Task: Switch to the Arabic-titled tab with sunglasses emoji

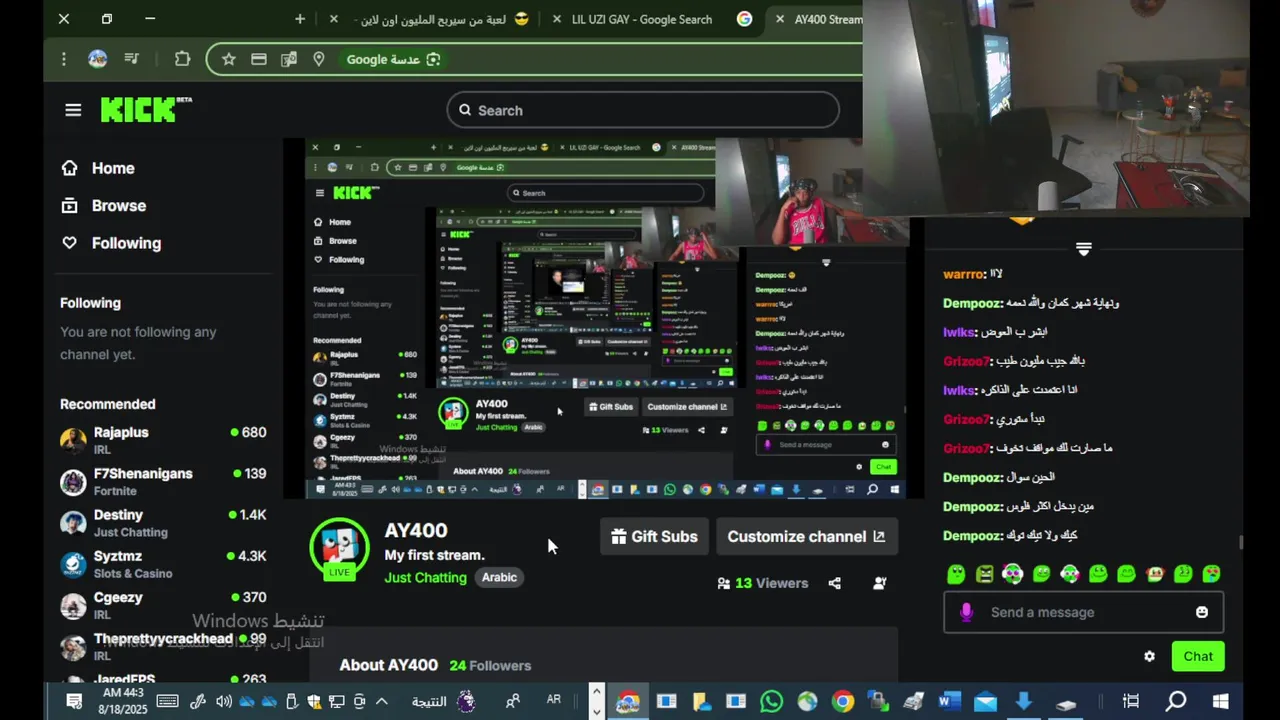Action: pyautogui.click(x=440, y=19)
